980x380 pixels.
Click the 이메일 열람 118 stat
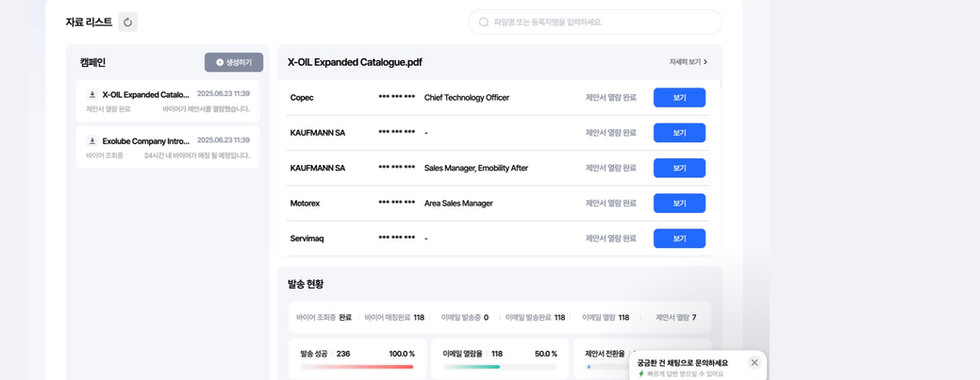tap(606, 318)
